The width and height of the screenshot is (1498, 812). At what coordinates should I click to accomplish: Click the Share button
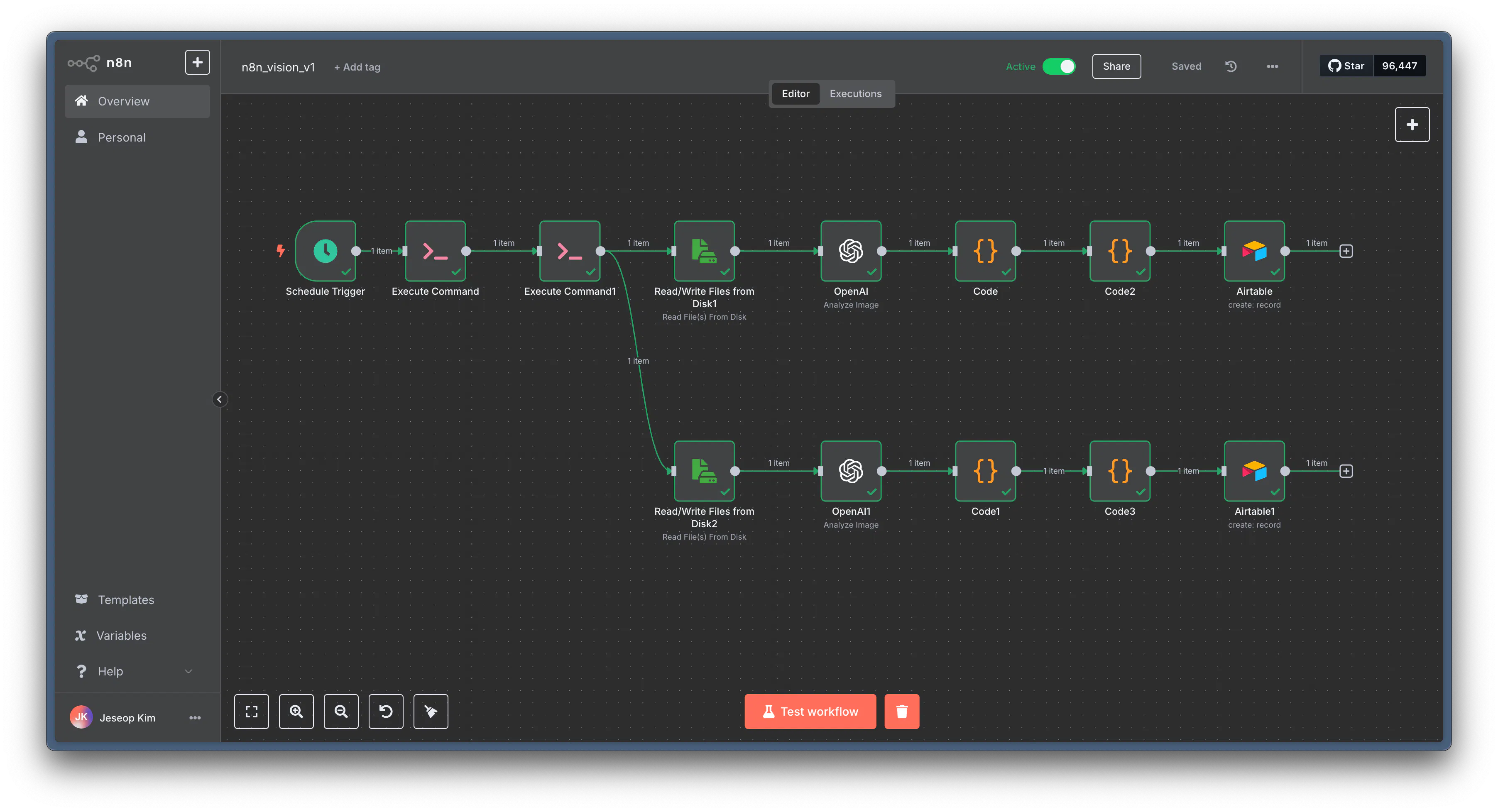(1116, 66)
